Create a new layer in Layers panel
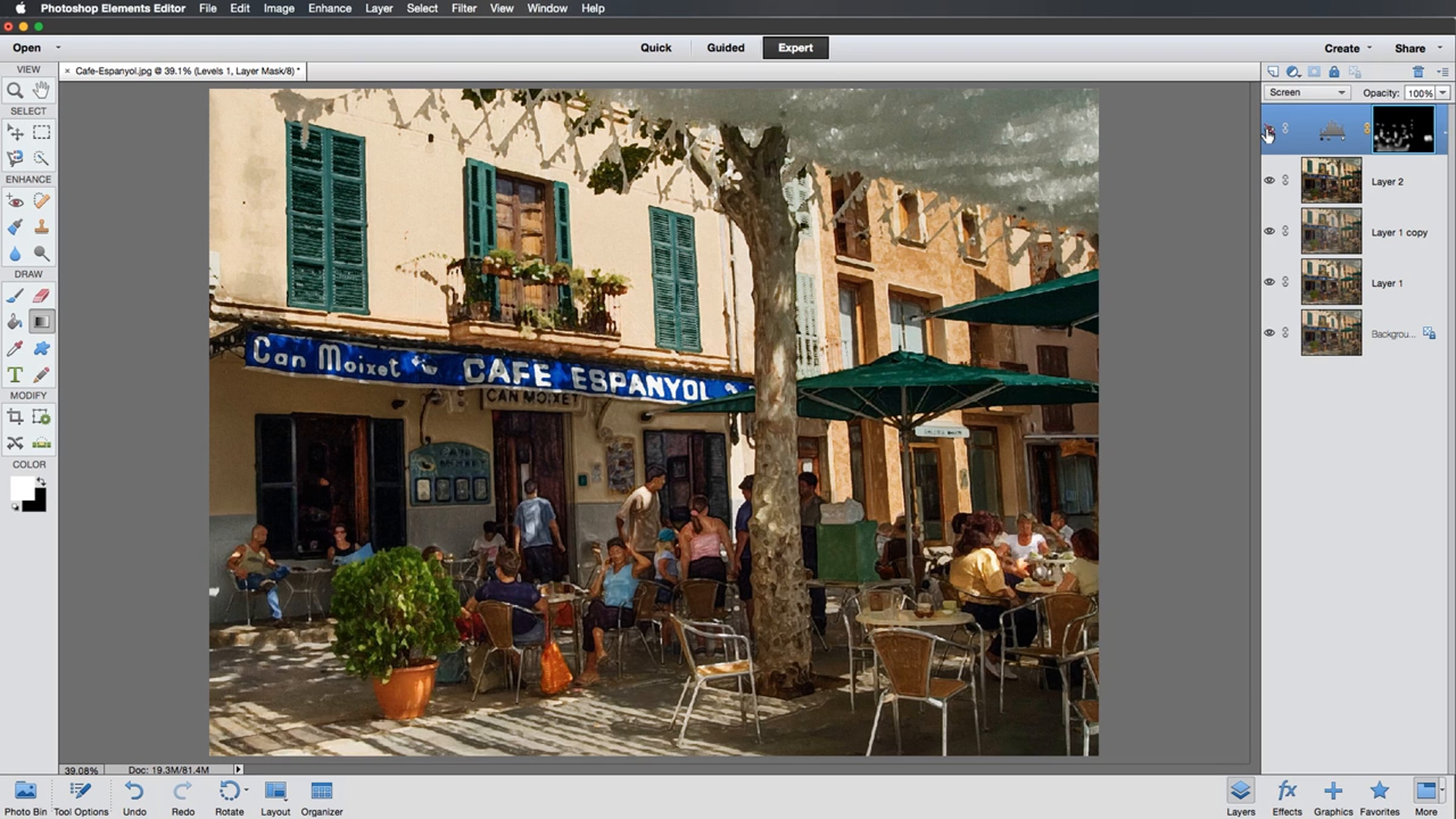Image resolution: width=1456 pixels, height=819 pixels. pyautogui.click(x=1273, y=72)
